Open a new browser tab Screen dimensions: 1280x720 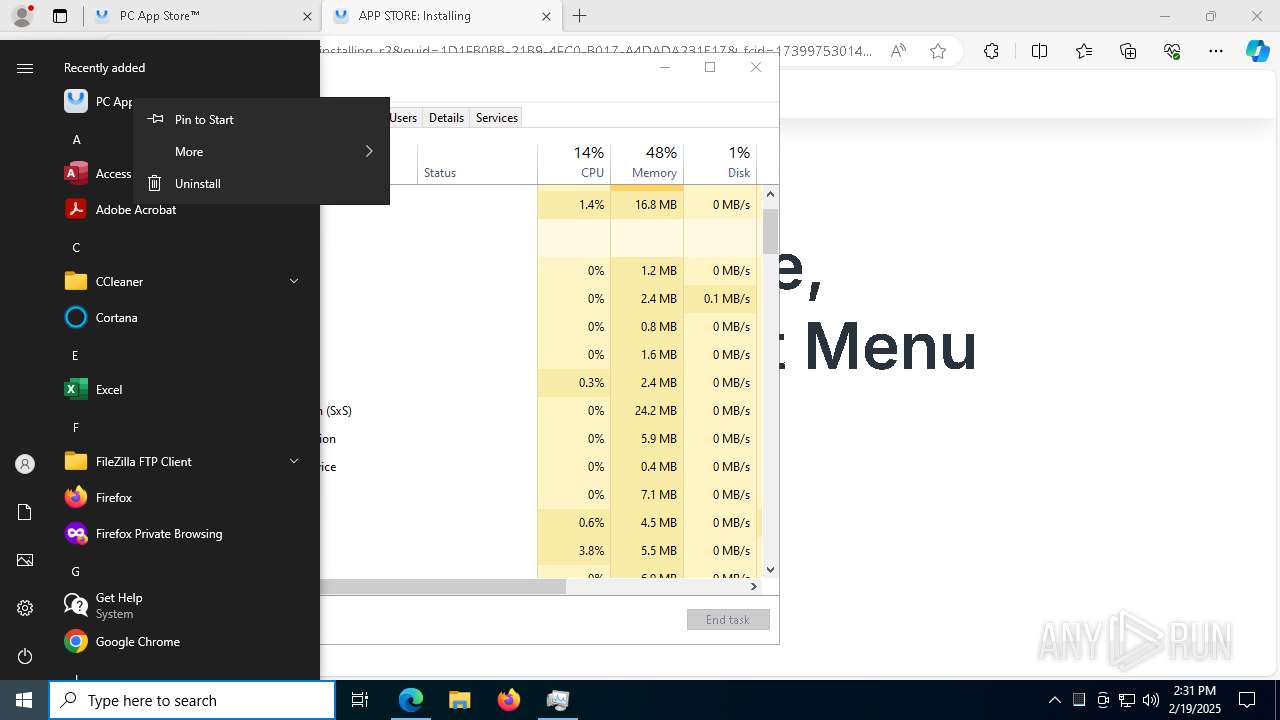pyautogui.click(x=580, y=16)
